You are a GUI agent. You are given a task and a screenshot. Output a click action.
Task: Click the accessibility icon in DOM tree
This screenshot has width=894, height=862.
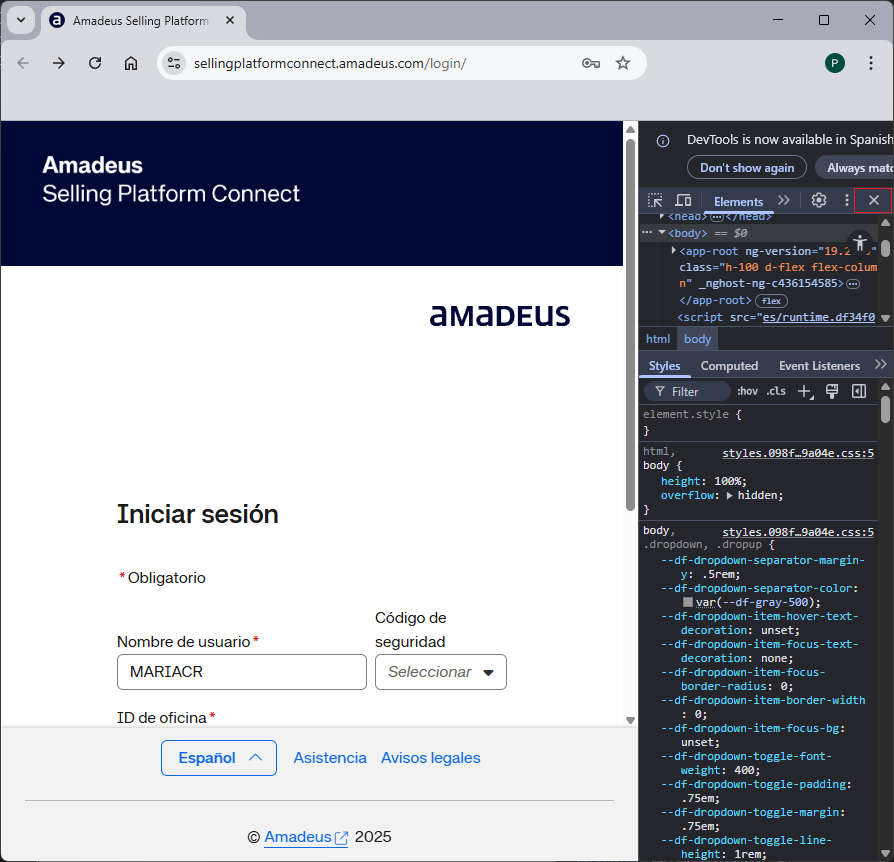click(x=860, y=242)
